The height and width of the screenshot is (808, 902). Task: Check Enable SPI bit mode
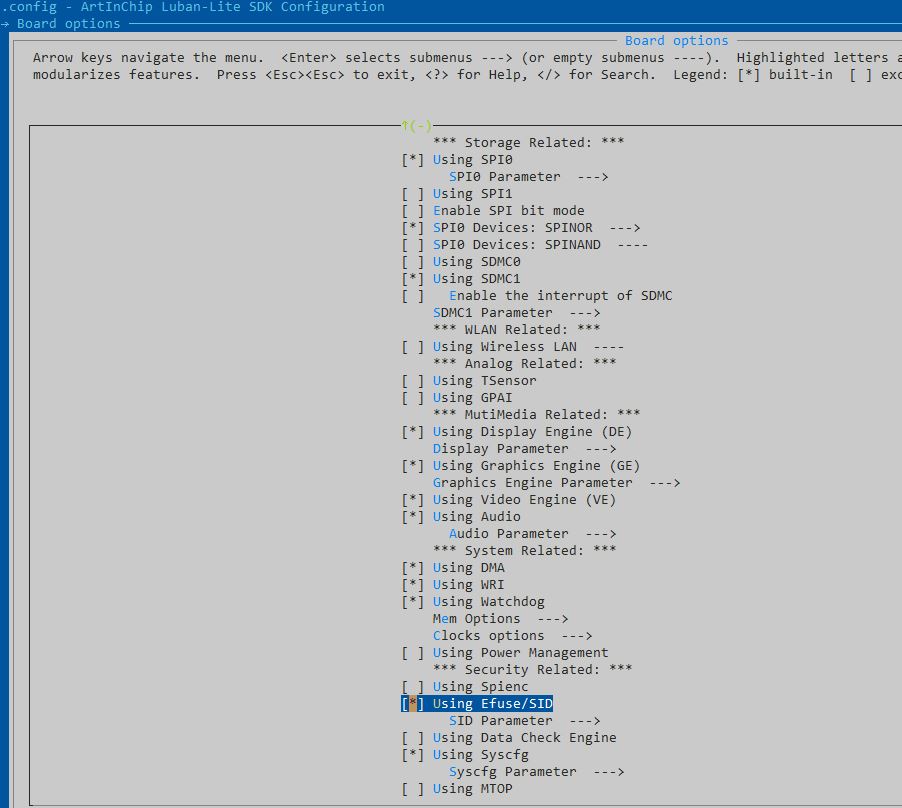pos(412,211)
